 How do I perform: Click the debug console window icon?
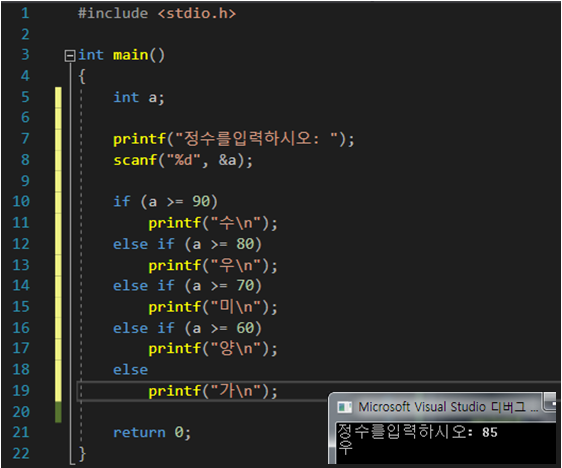(x=344, y=407)
